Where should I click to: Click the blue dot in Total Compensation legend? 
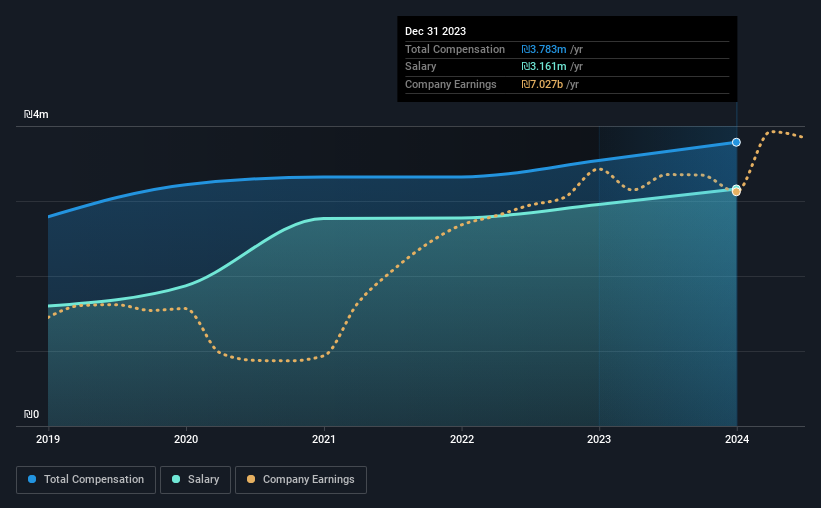[32, 479]
